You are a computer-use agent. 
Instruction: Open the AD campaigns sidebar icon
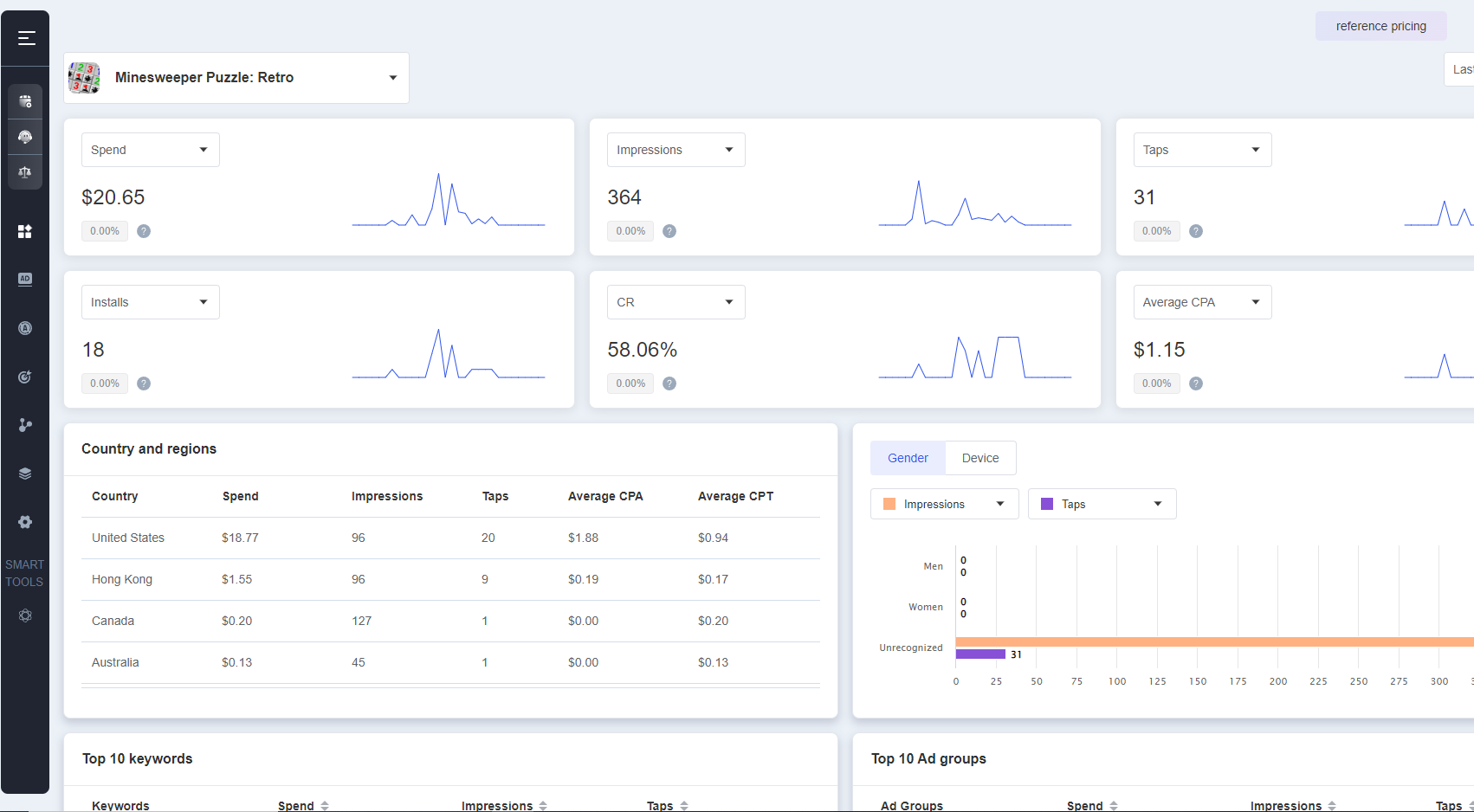[x=25, y=279]
